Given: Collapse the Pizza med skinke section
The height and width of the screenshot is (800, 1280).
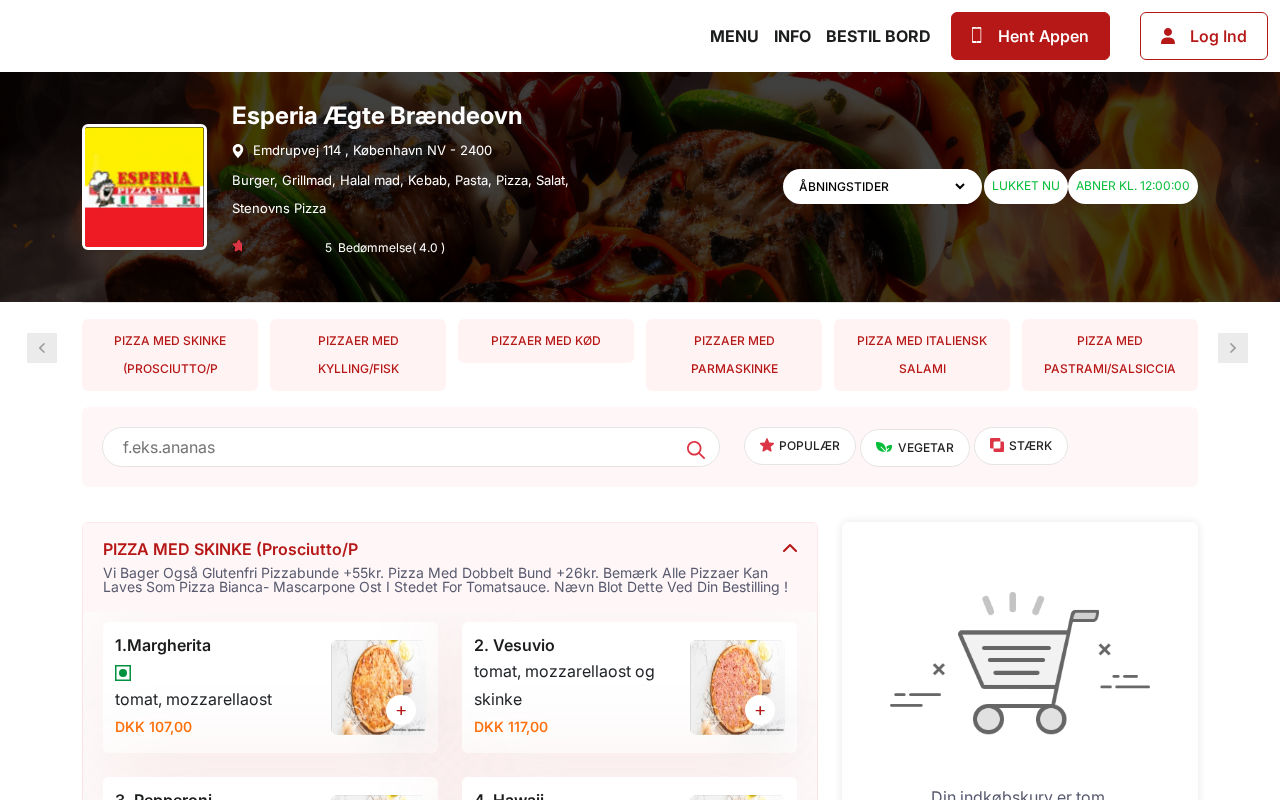Looking at the screenshot, I should [x=790, y=548].
